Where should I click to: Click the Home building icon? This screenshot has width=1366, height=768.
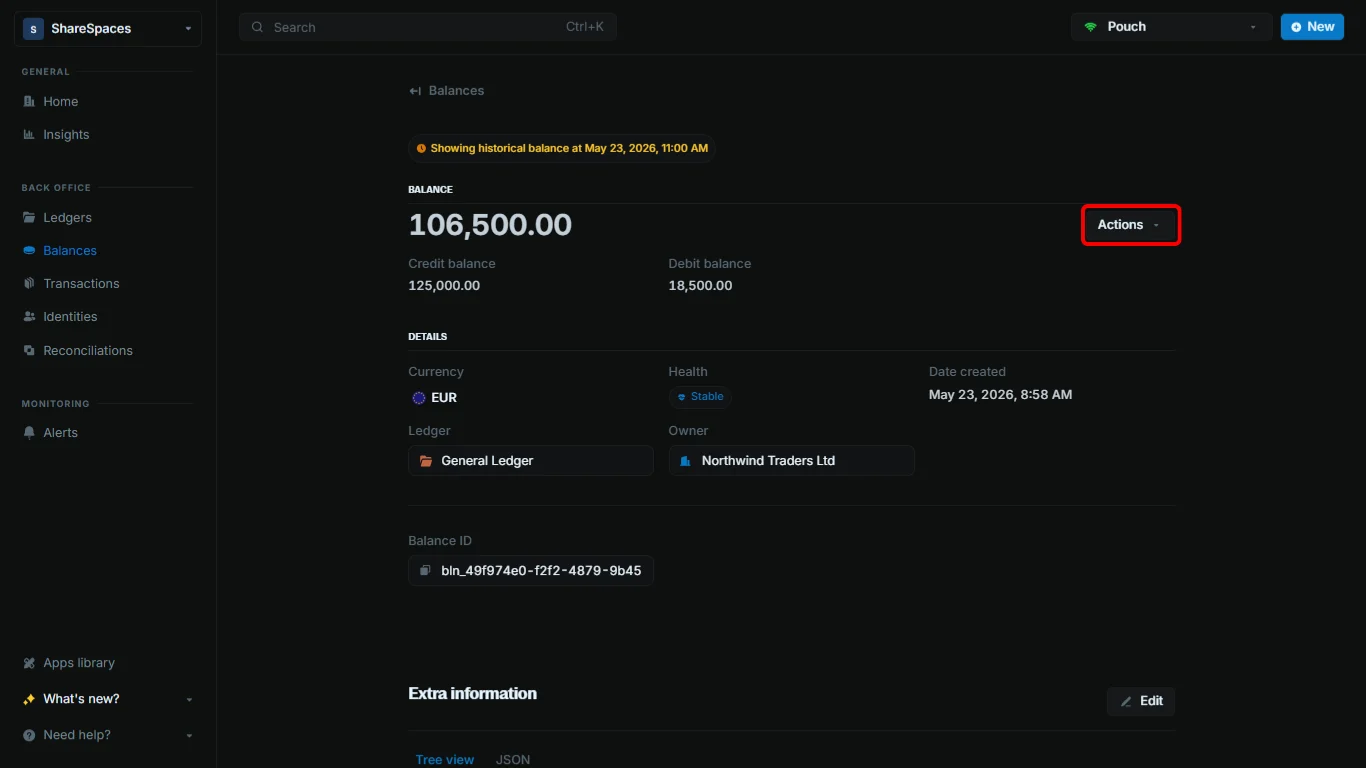pyautogui.click(x=29, y=101)
